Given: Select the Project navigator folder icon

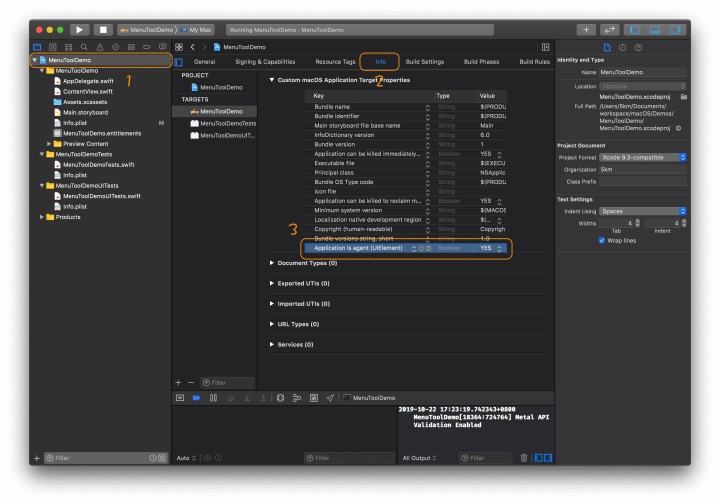Looking at the screenshot, I should pos(37,47).
